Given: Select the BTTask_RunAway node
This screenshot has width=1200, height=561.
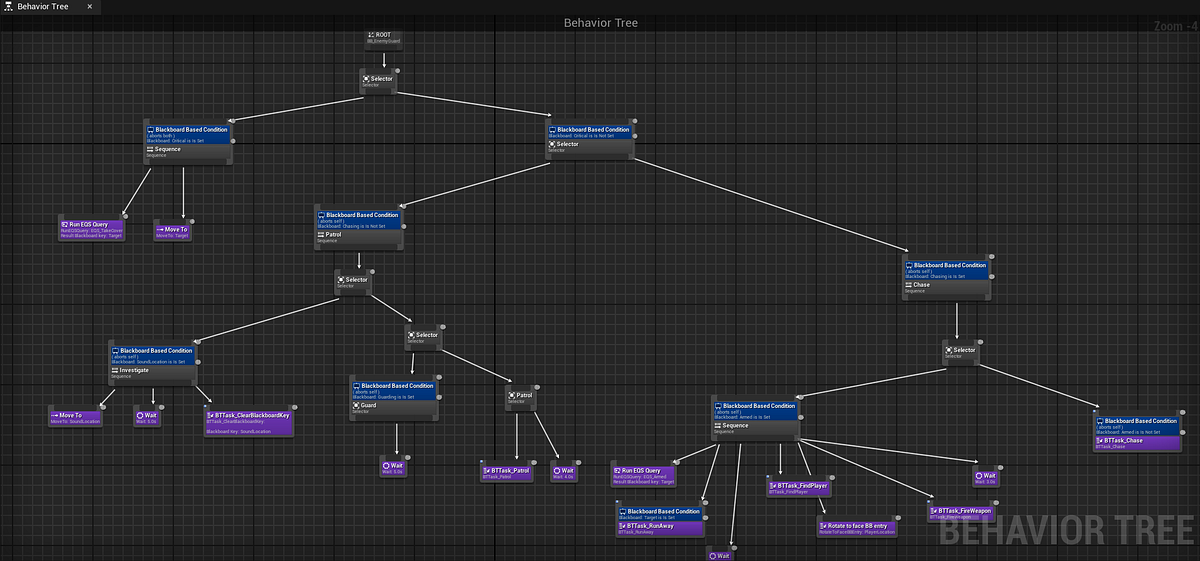Looking at the screenshot, I should click(659, 527).
